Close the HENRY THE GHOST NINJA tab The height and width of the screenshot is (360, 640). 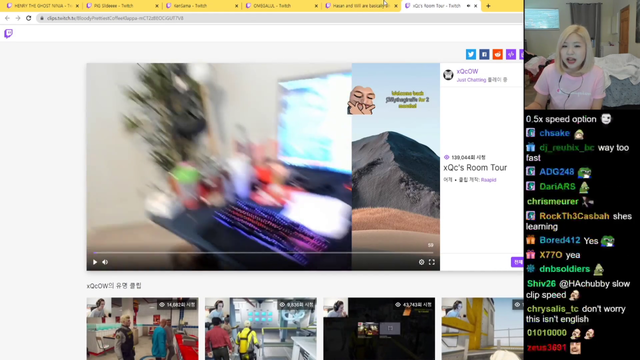[x=77, y=6]
